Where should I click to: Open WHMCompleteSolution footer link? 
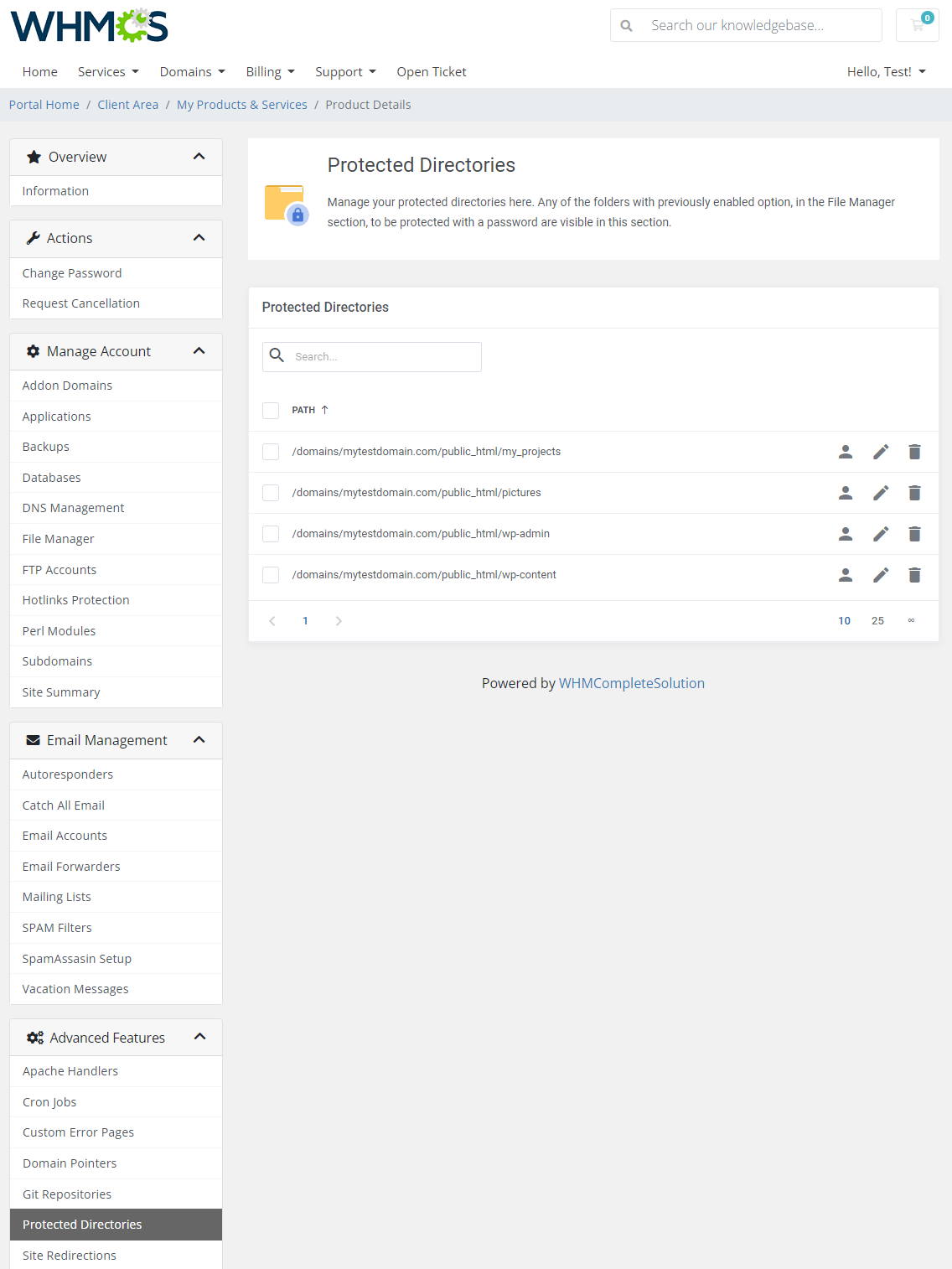632,683
